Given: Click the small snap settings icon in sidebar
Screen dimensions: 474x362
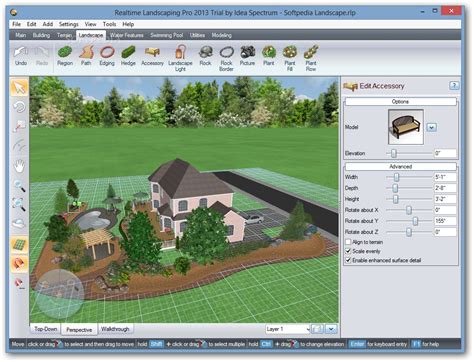Looking at the screenshot, I should click(19, 283).
